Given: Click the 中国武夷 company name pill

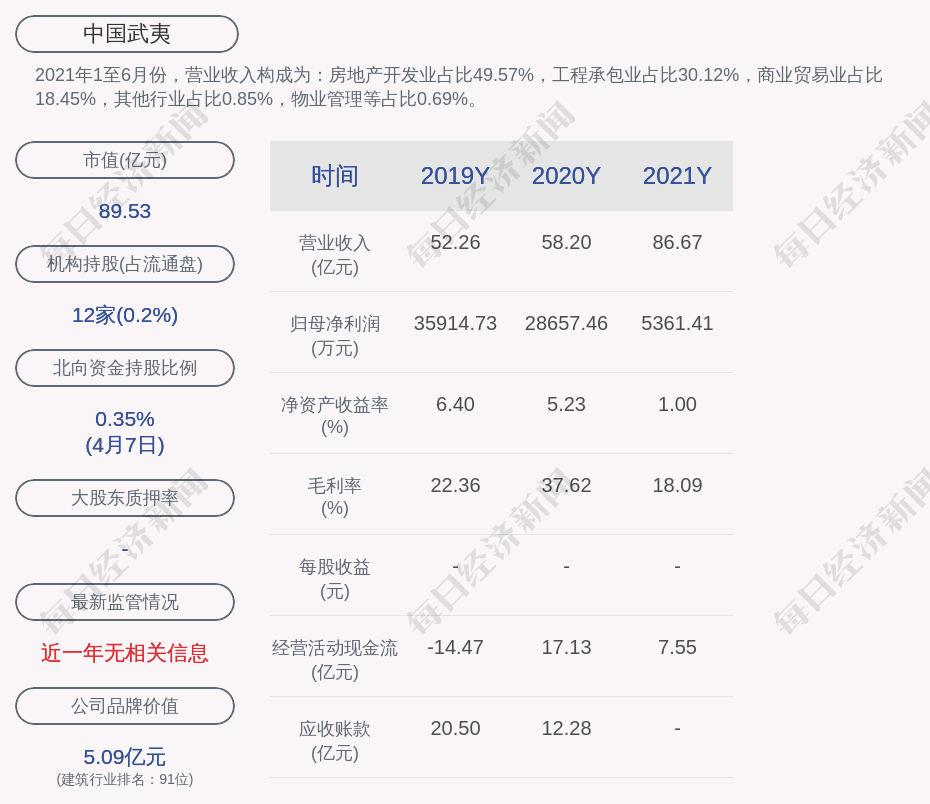Looking at the screenshot, I should click(x=127, y=34).
